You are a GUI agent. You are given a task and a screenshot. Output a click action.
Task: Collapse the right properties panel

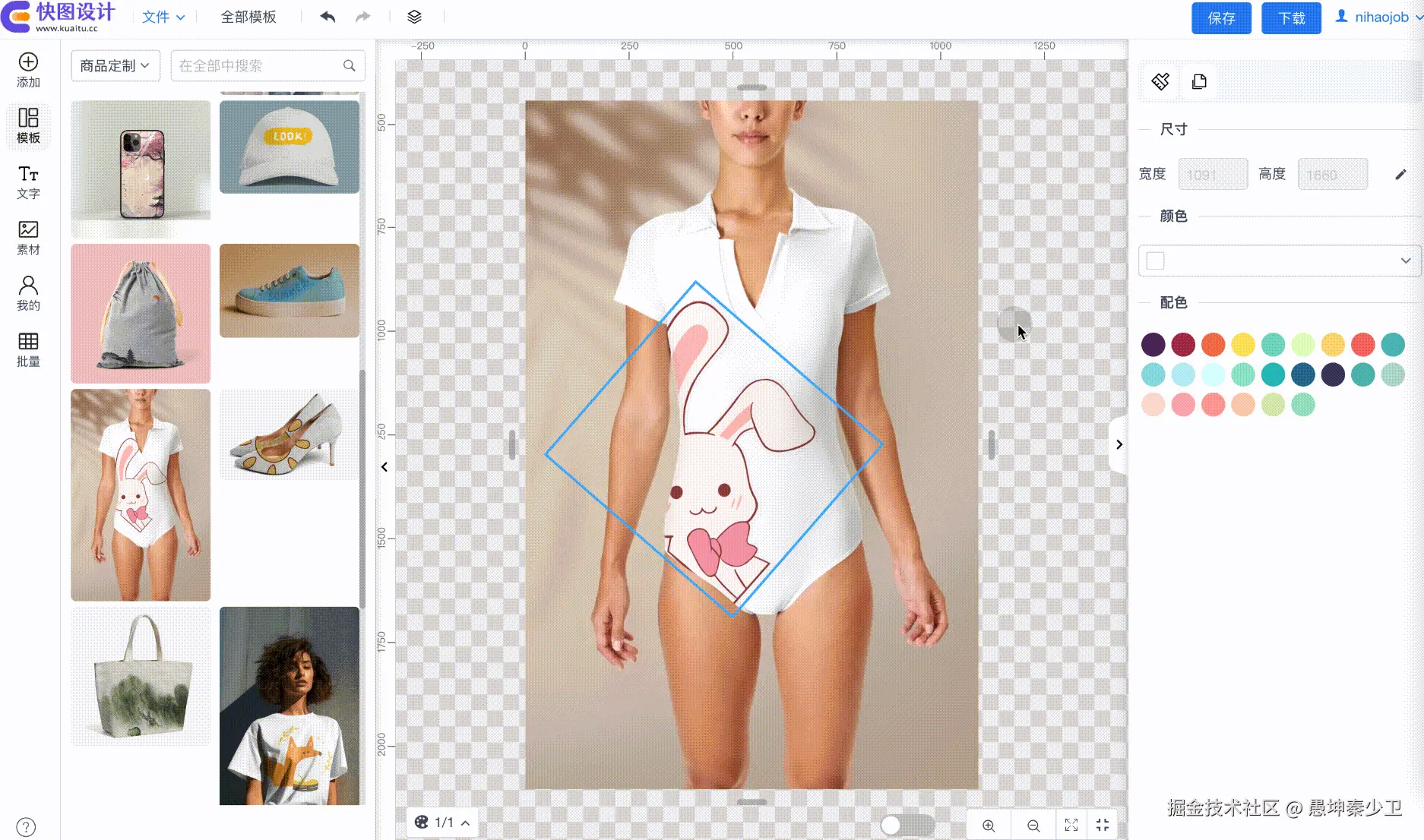(1119, 445)
